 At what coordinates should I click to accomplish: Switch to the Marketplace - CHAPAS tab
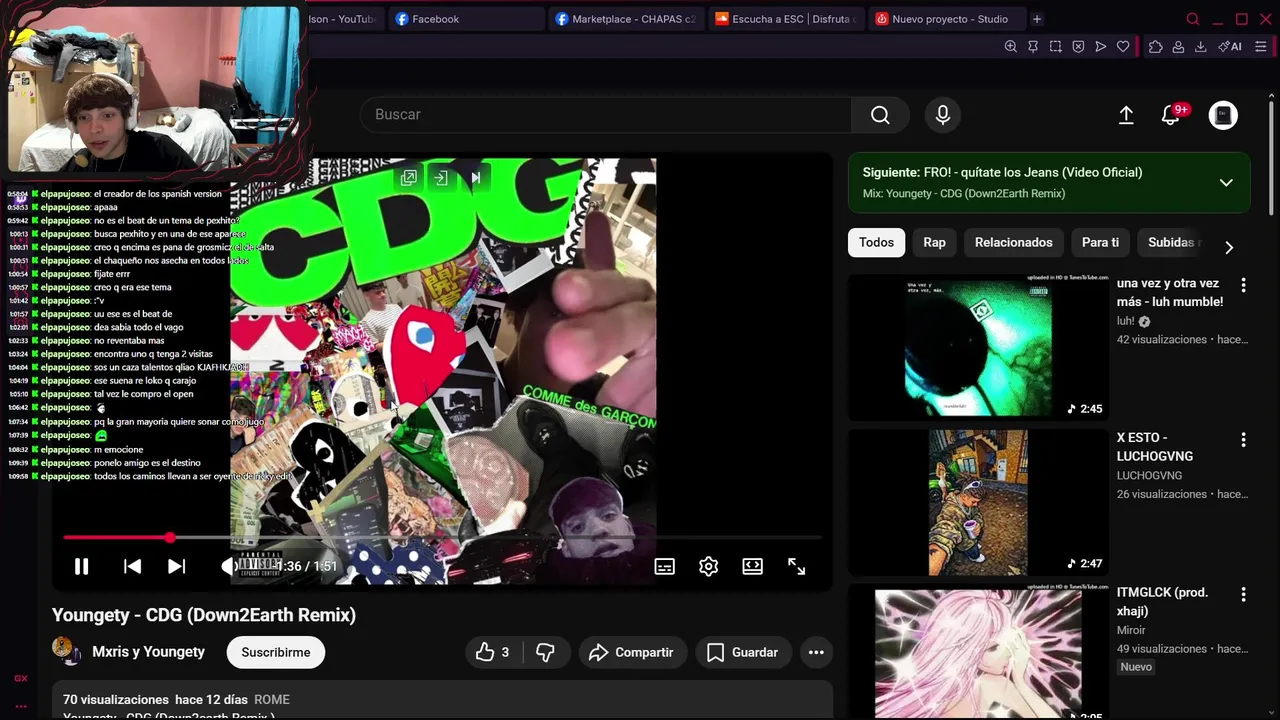tap(625, 19)
